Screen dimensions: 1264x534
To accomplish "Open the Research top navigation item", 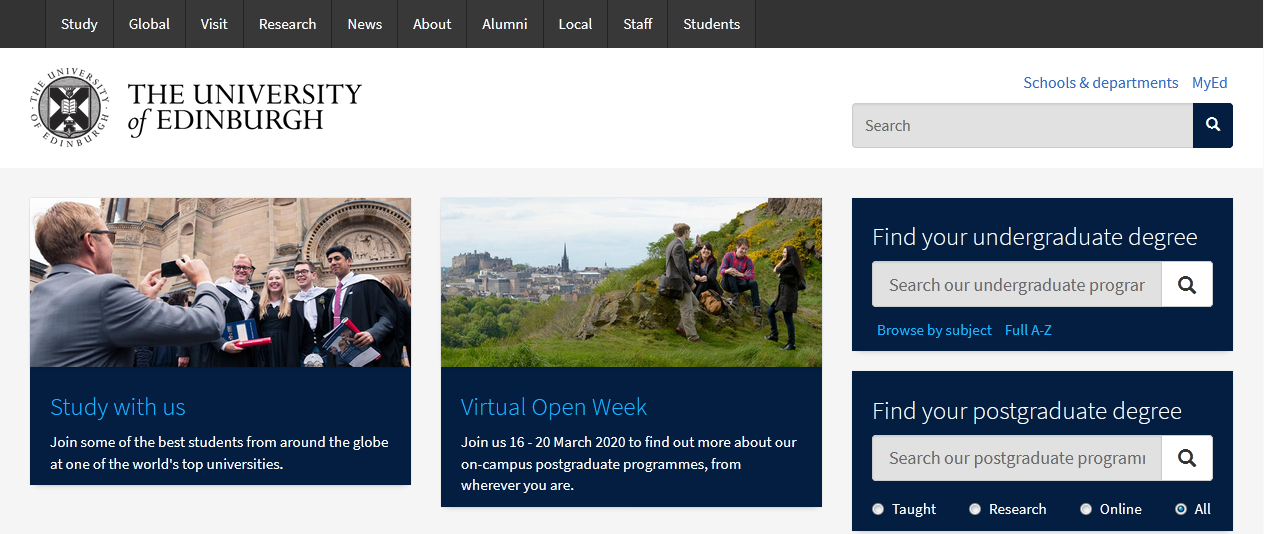I will [287, 24].
